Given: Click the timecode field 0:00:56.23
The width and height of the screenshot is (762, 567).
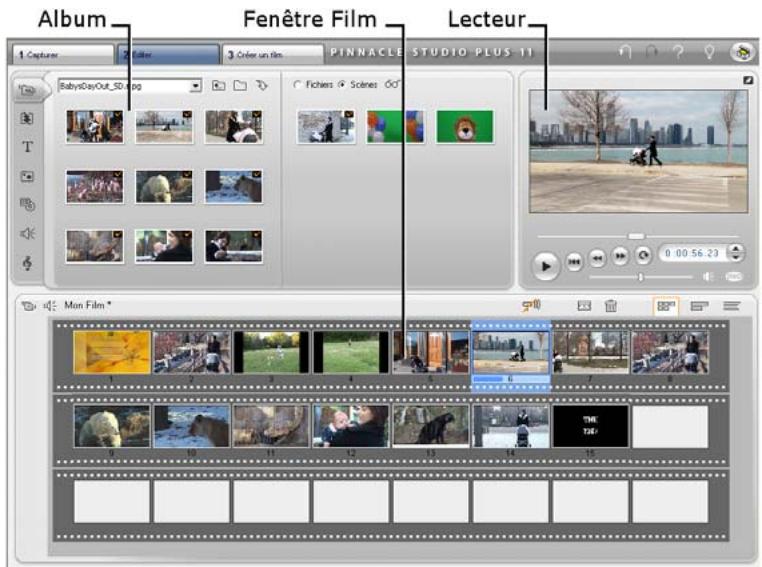Looking at the screenshot, I should coord(692,253).
